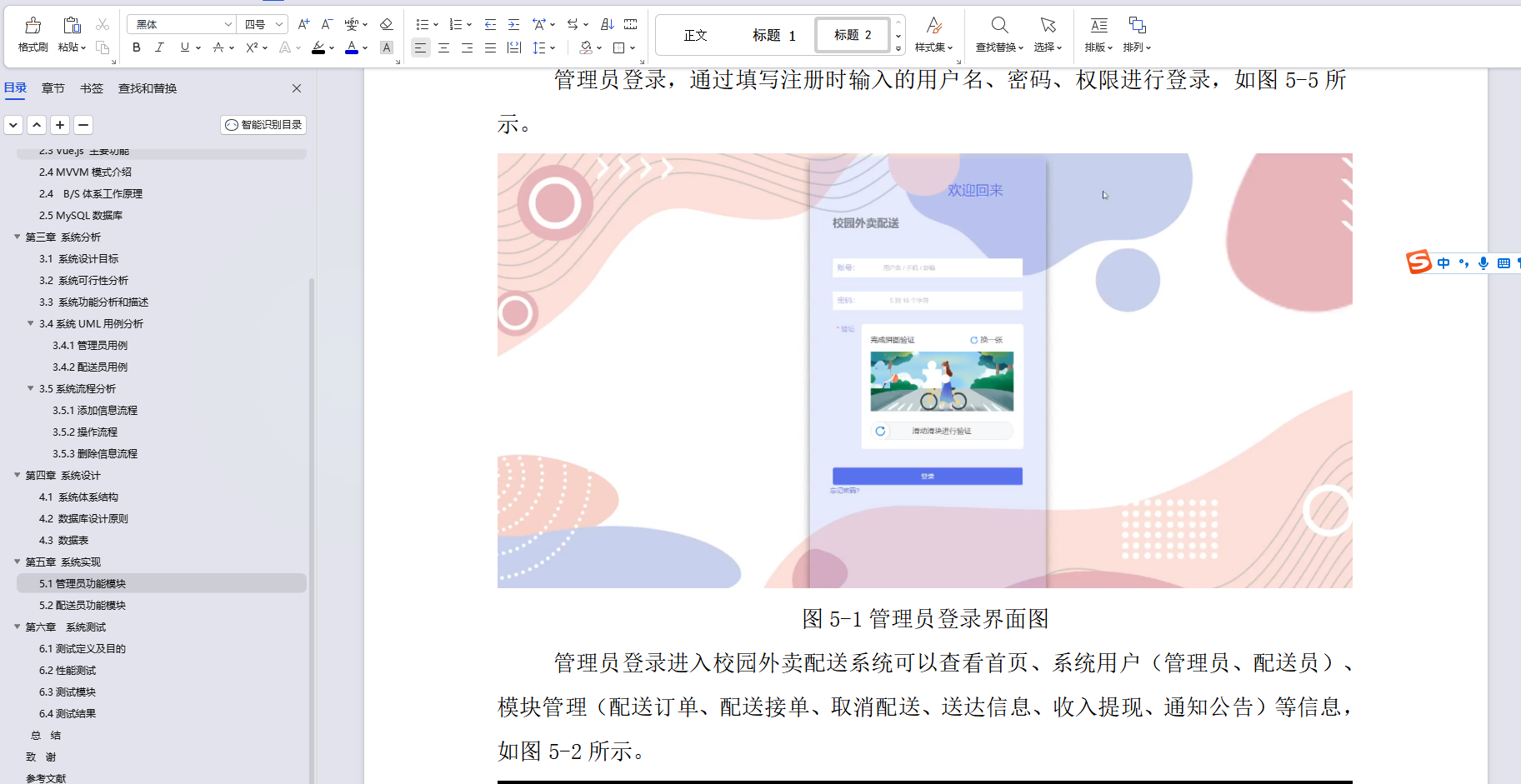Viewport: 1521px width, 784px height.
Task: Click the distributed alignment icon
Action: pos(514,47)
